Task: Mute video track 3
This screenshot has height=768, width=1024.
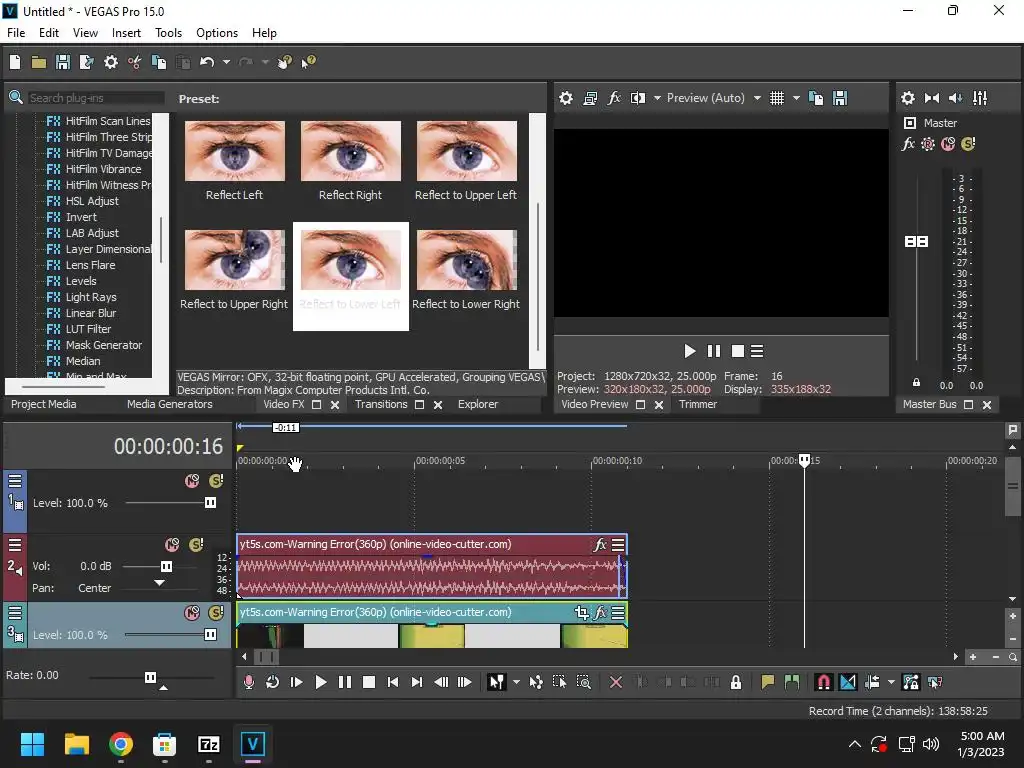Action: (192, 613)
